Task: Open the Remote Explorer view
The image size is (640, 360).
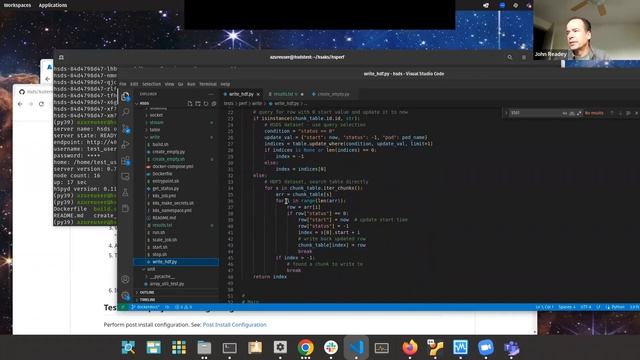Action: point(126,176)
